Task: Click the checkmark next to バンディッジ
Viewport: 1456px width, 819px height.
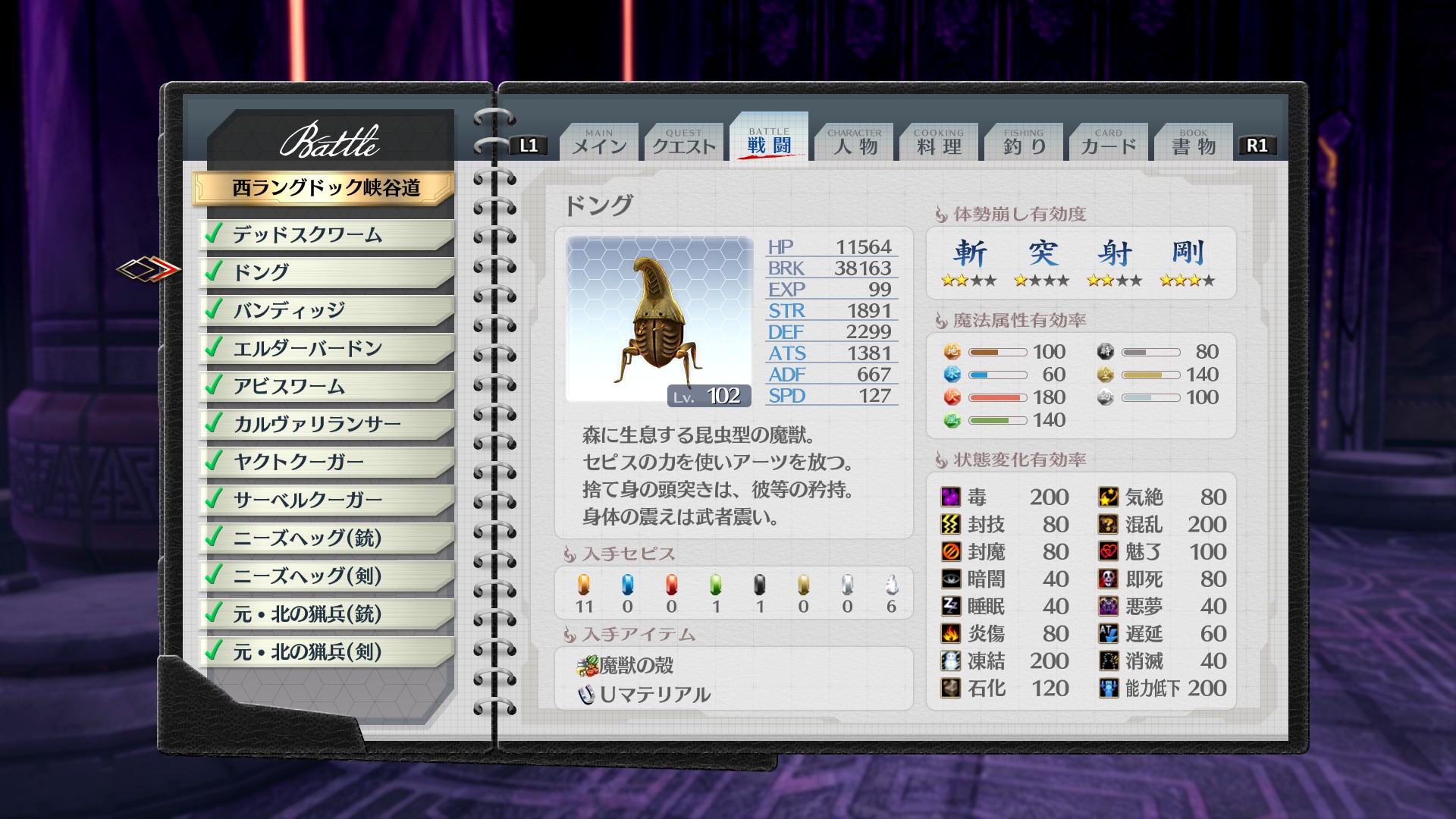Action: tap(215, 309)
